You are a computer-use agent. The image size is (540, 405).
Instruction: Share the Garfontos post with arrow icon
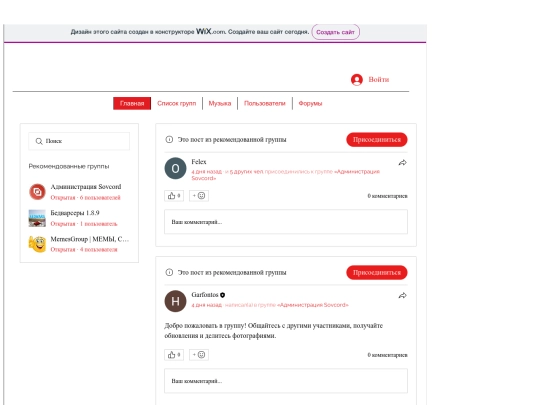[x=403, y=295]
